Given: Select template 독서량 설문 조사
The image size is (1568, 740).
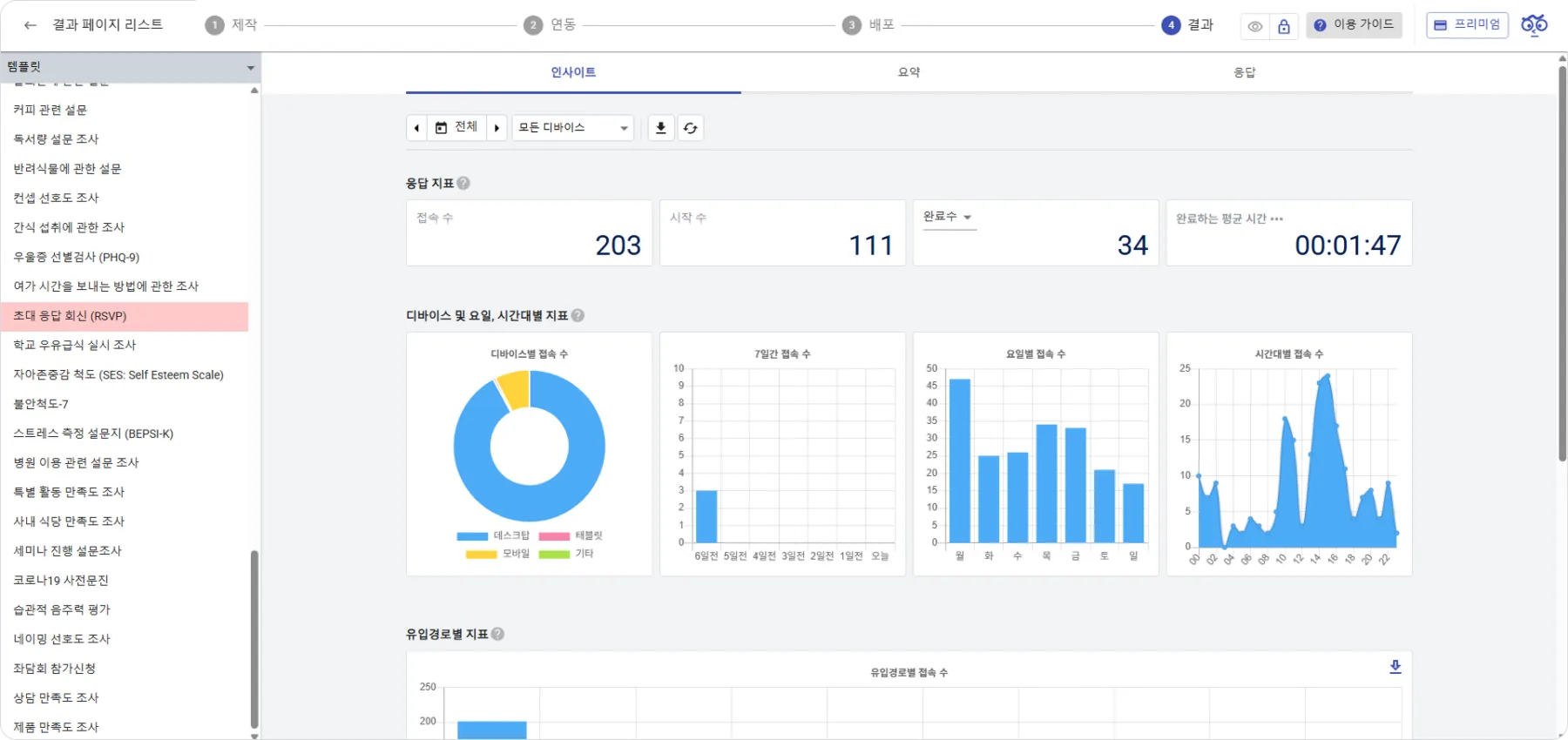Looking at the screenshot, I should 125,139.
